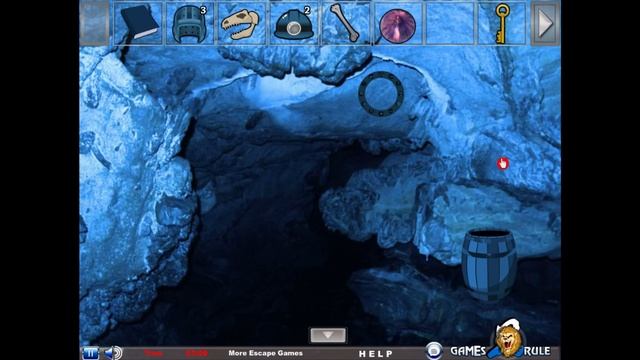This screenshot has width=640, height=360.
Task: Click the circular ring on the cave wall
Action: pos(381,94)
